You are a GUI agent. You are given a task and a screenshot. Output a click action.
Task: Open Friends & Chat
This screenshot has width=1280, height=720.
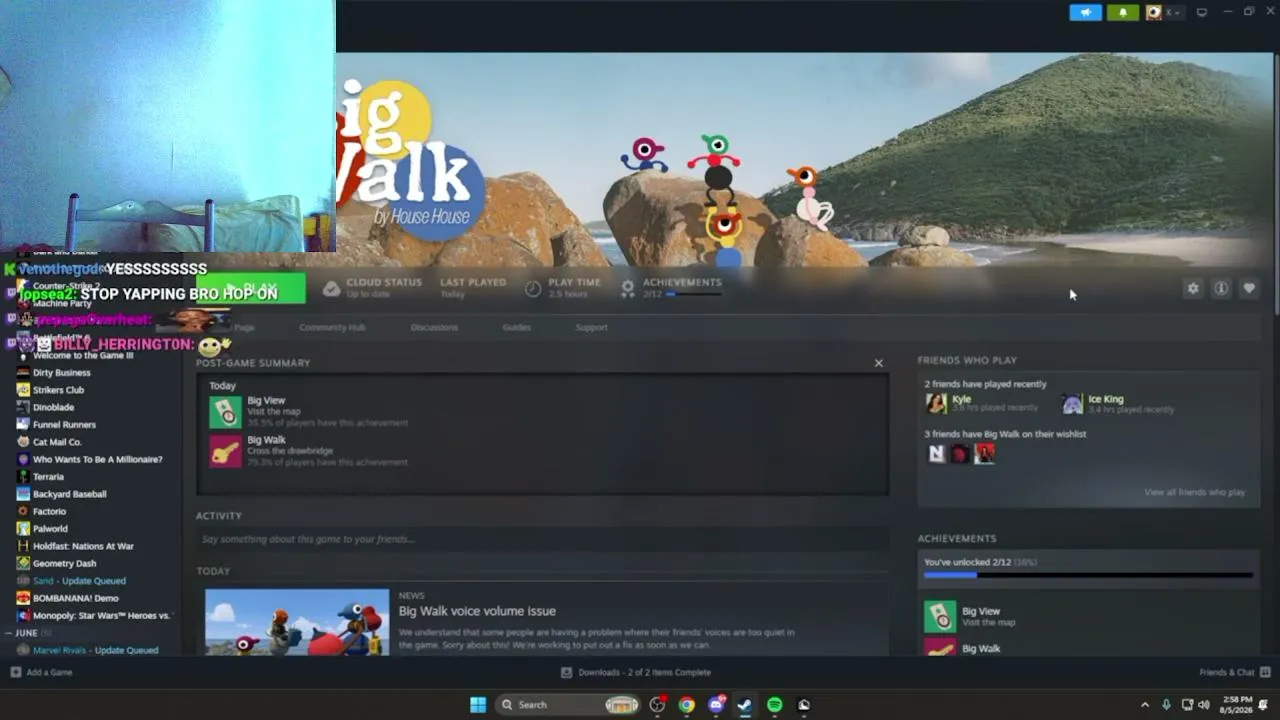click(x=1235, y=672)
